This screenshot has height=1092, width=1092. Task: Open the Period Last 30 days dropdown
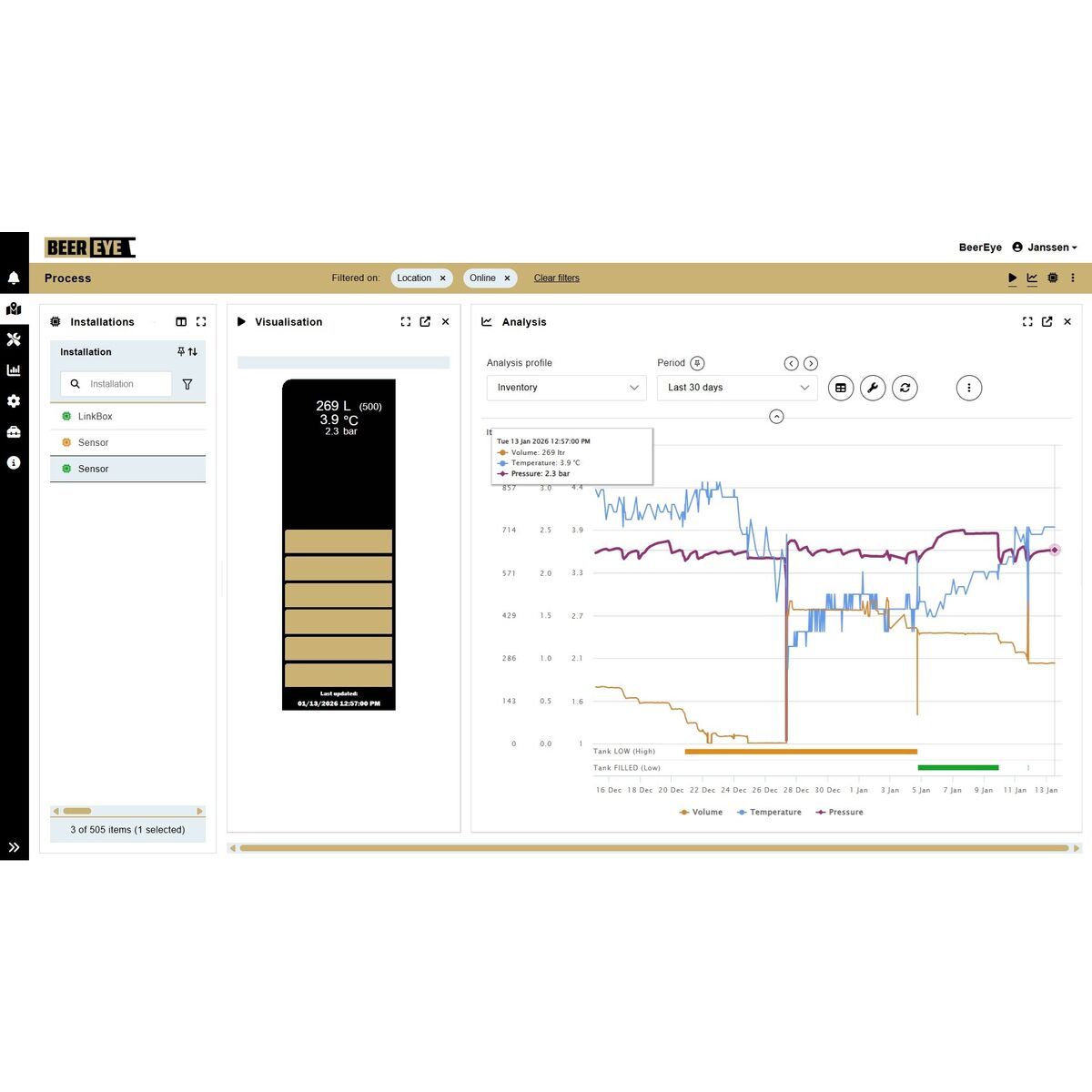tap(737, 388)
